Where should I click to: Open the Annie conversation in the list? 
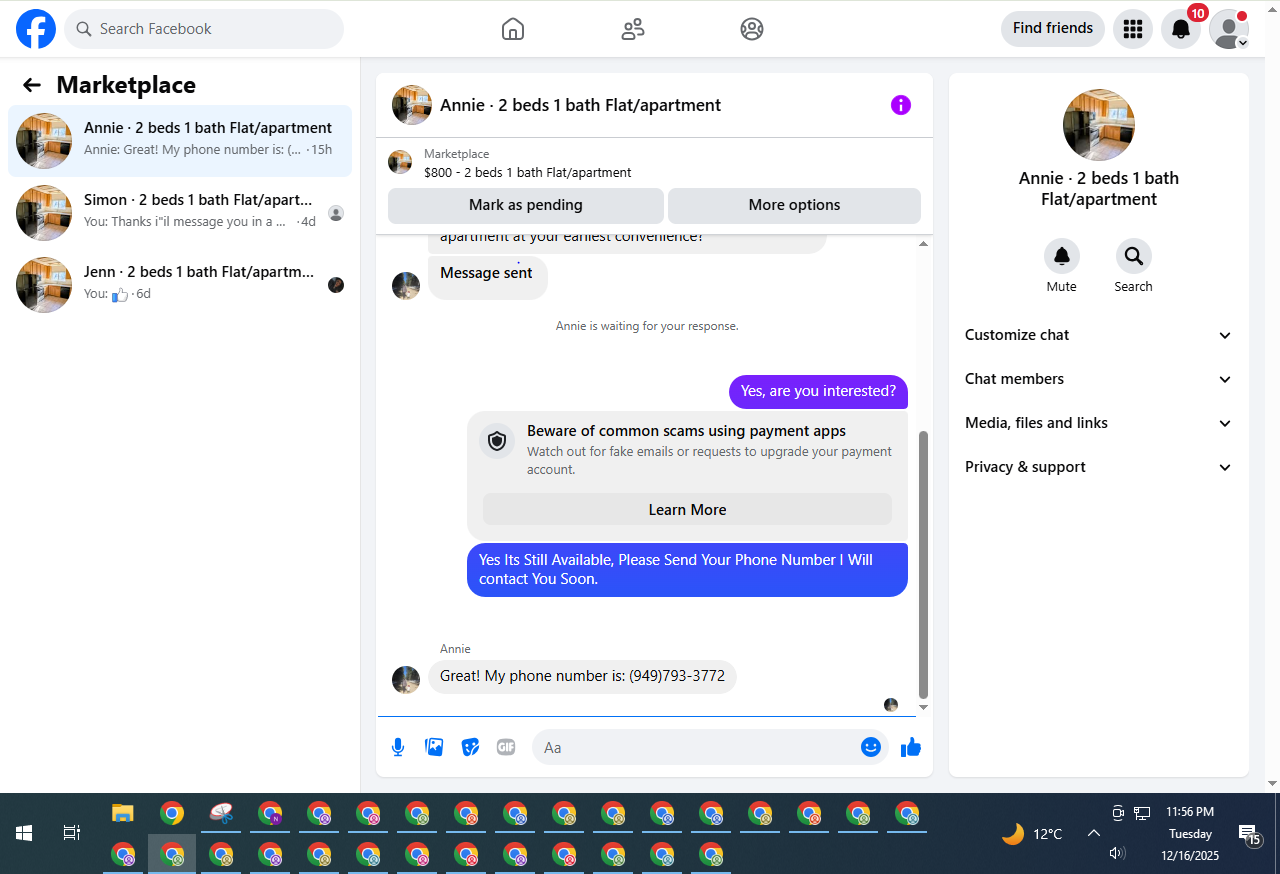(x=180, y=141)
